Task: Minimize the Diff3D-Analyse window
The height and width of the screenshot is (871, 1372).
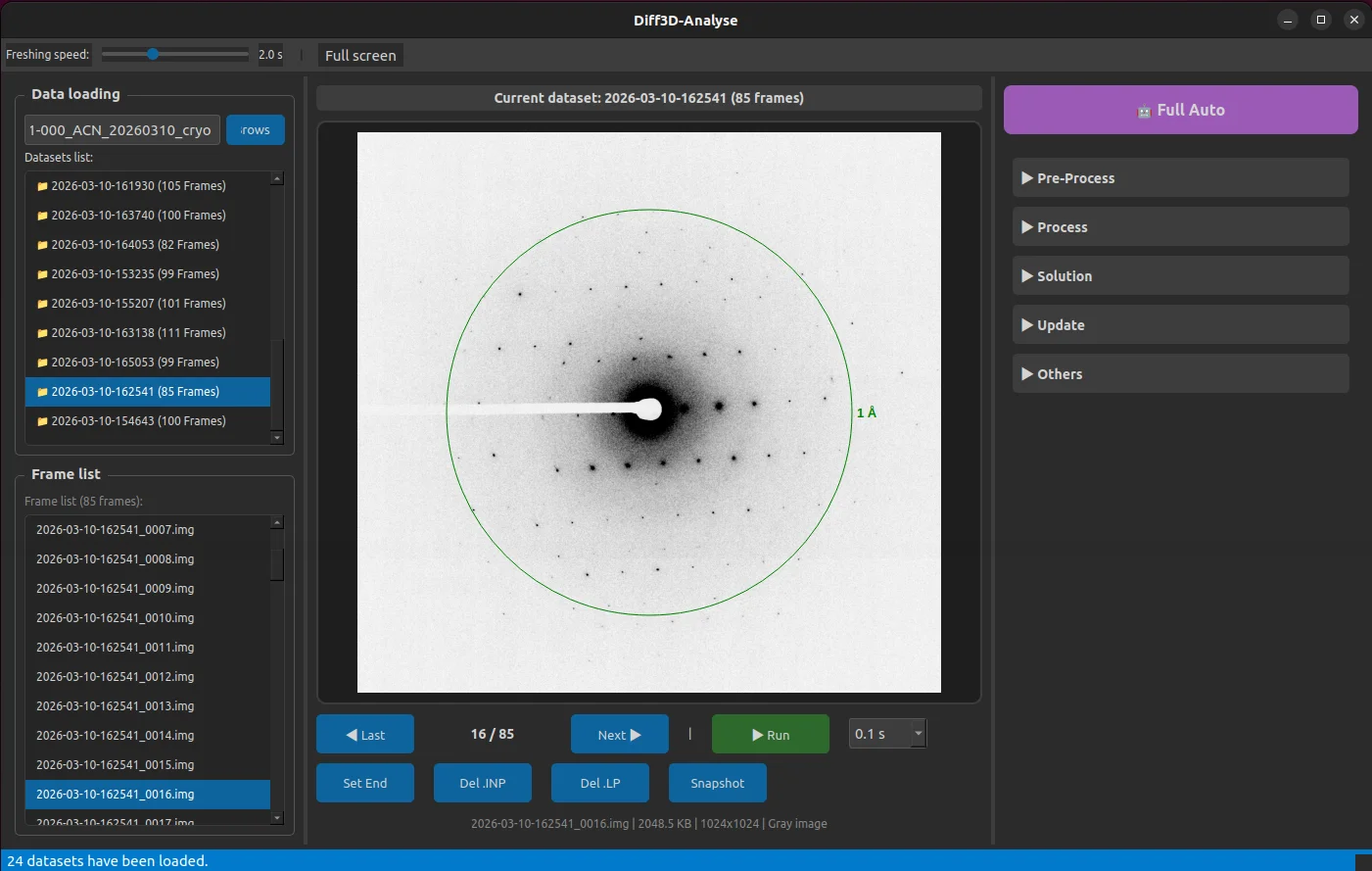Action: [x=1288, y=20]
